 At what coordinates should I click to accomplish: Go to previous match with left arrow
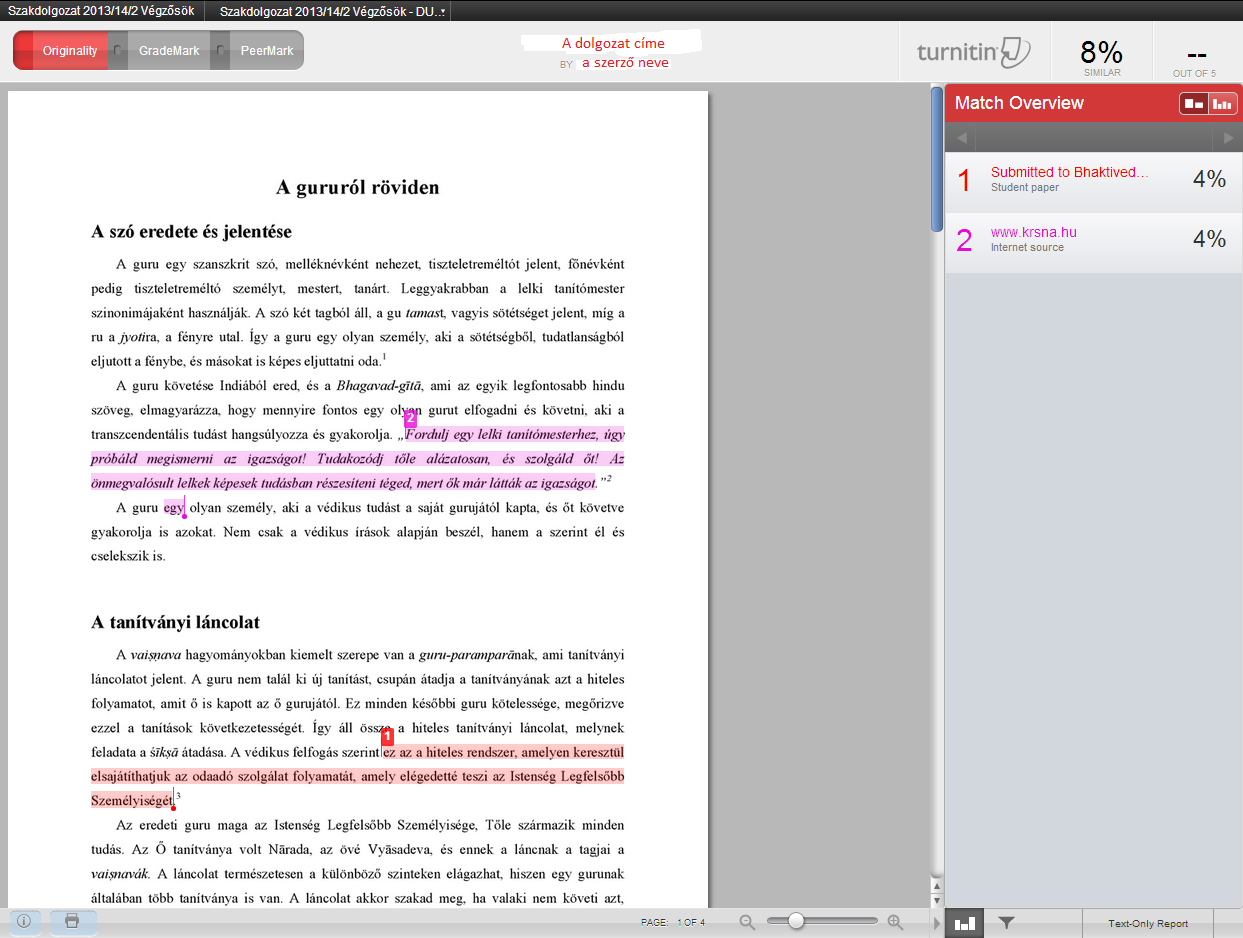(x=961, y=138)
